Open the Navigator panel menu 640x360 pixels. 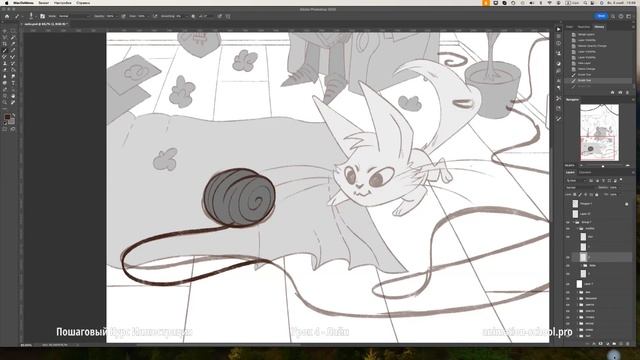pyautogui.click(x=633, y=99)
